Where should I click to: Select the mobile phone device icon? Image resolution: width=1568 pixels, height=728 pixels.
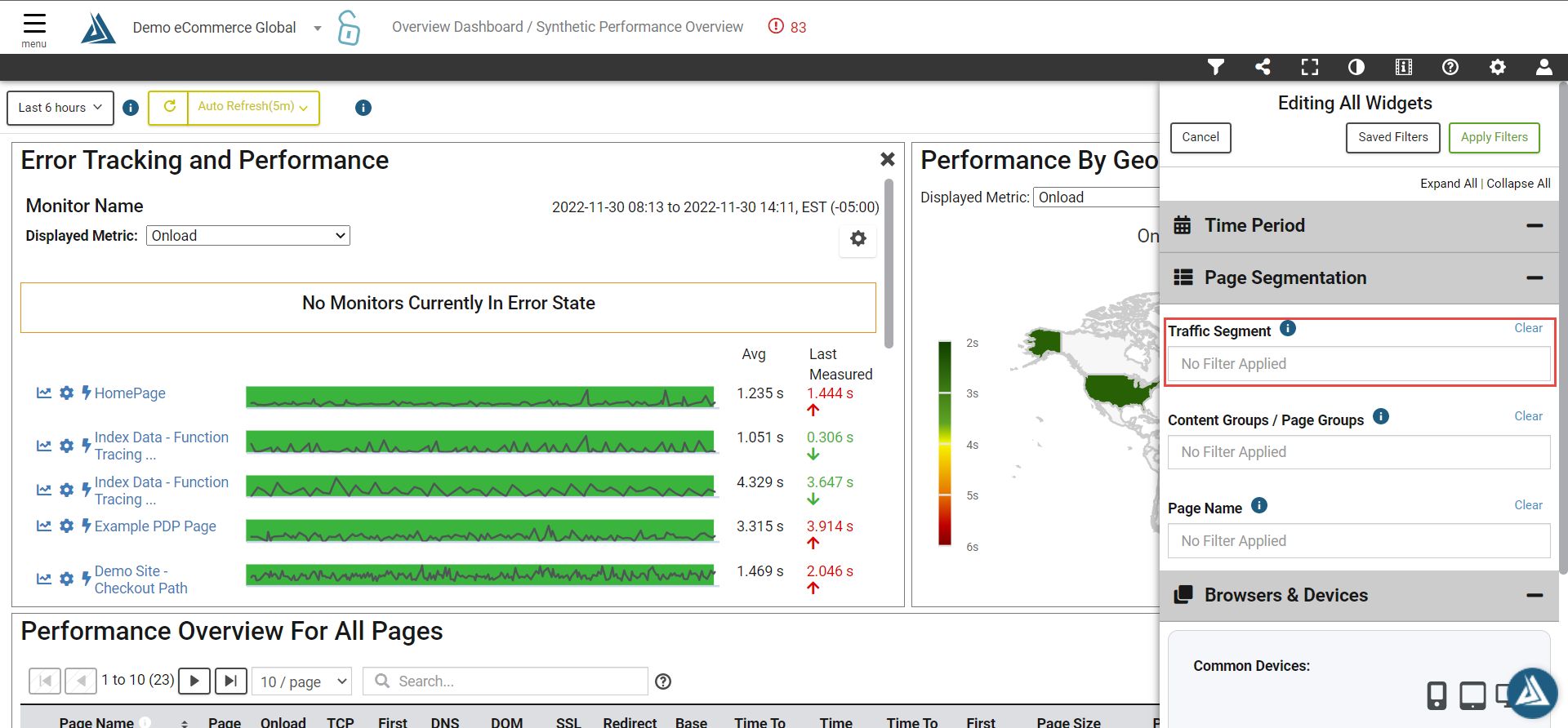pyautogui.click(x=1437, y=695)
